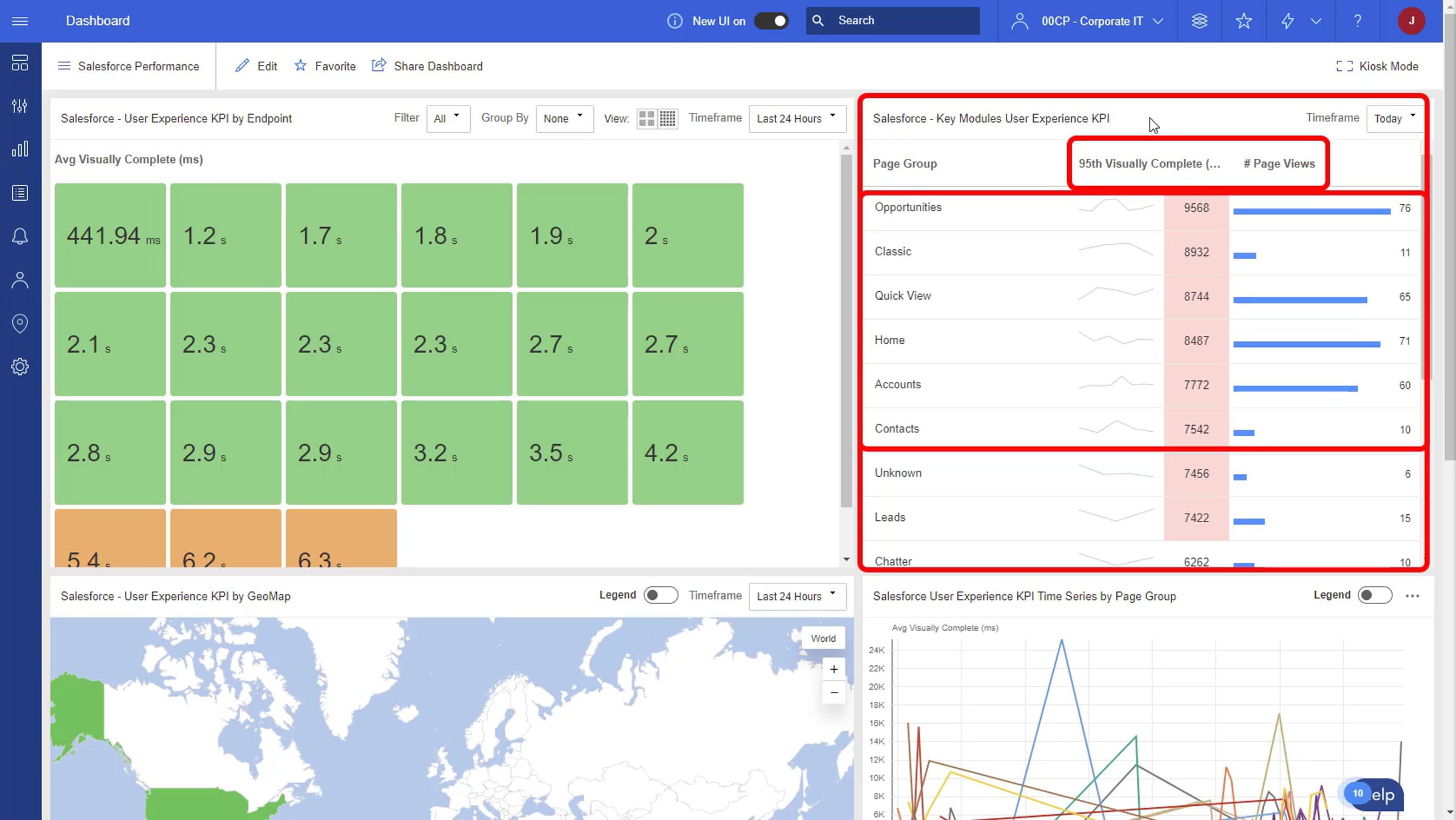Open the Today timeframe dropdown
The width and height of the screenshot is (1456, 820).
tap(1394, 118)
